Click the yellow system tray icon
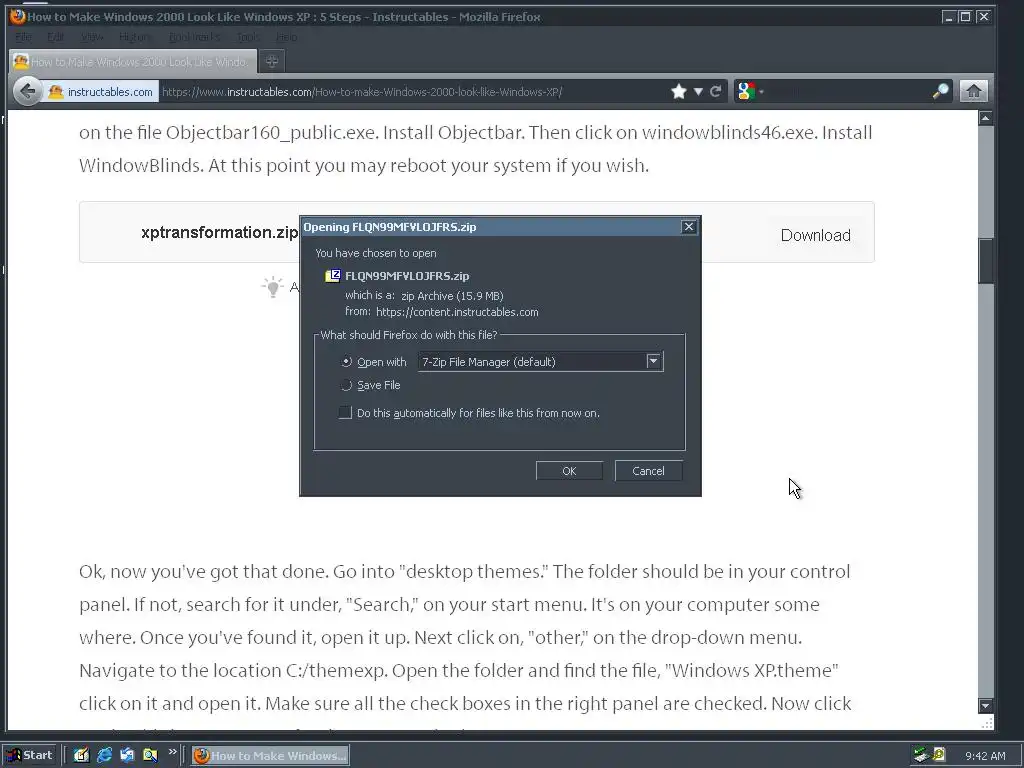This screenshot has width=1024, height=768. click(939, 754)
